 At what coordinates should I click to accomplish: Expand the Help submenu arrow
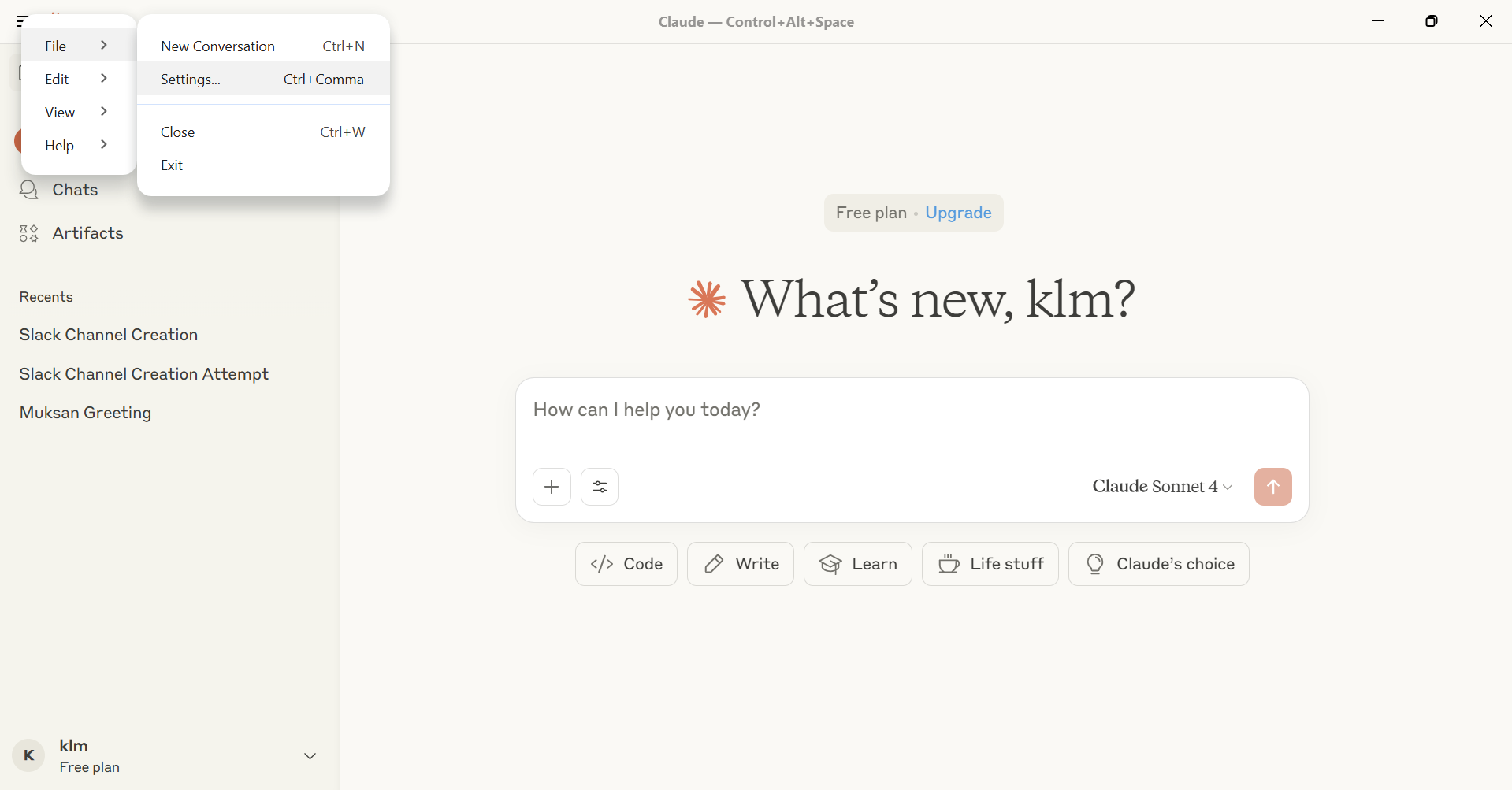pyautogui.click(x=103, y=145)
